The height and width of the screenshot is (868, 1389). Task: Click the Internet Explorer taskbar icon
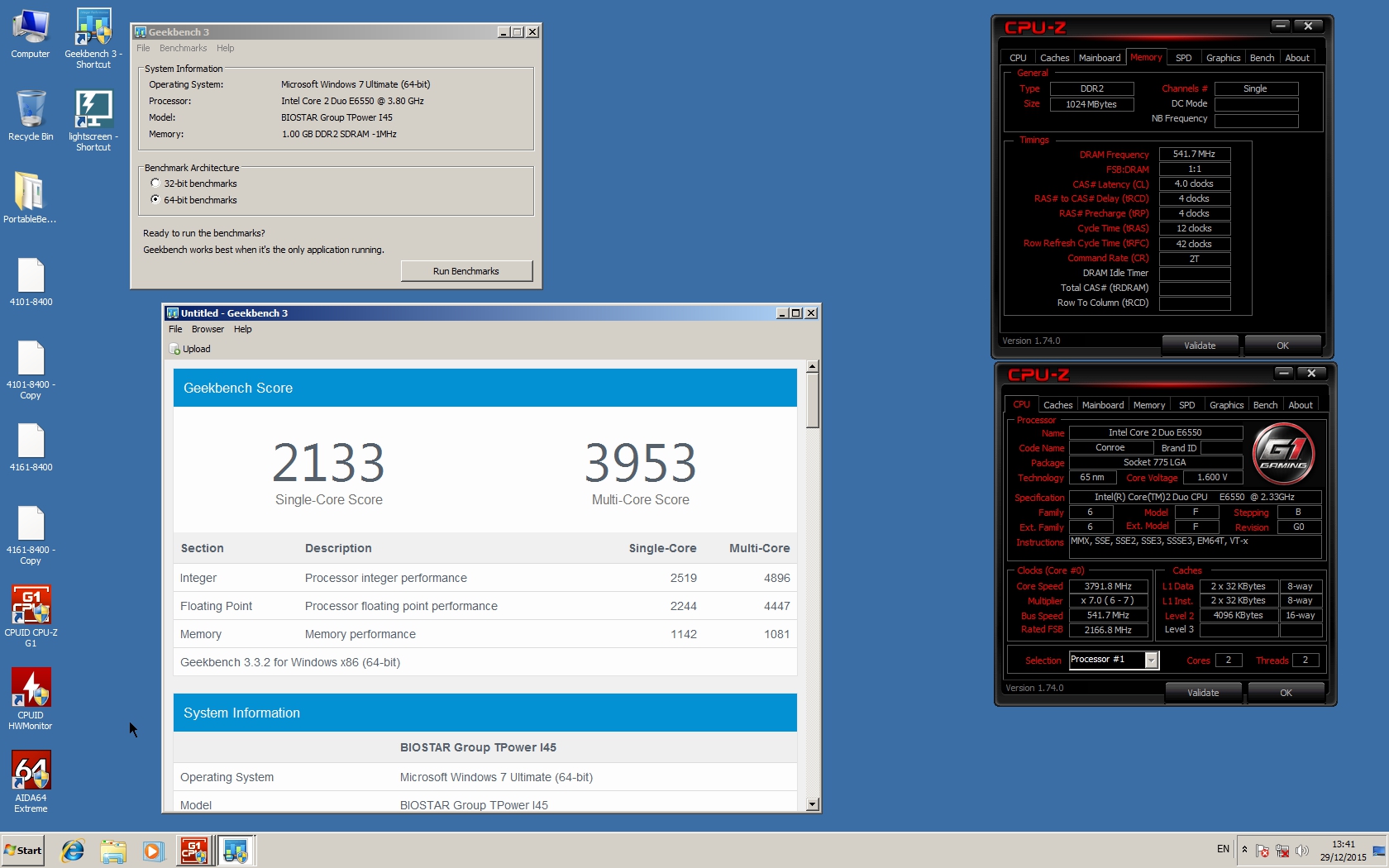tap(73, 850)
